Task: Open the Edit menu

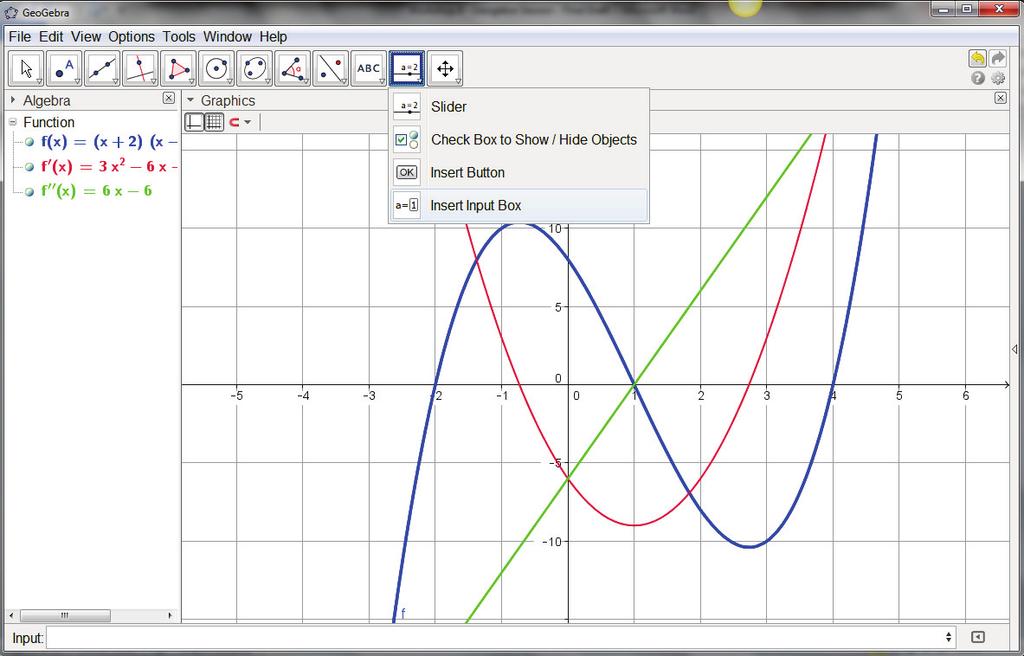Action: (51, 37)
